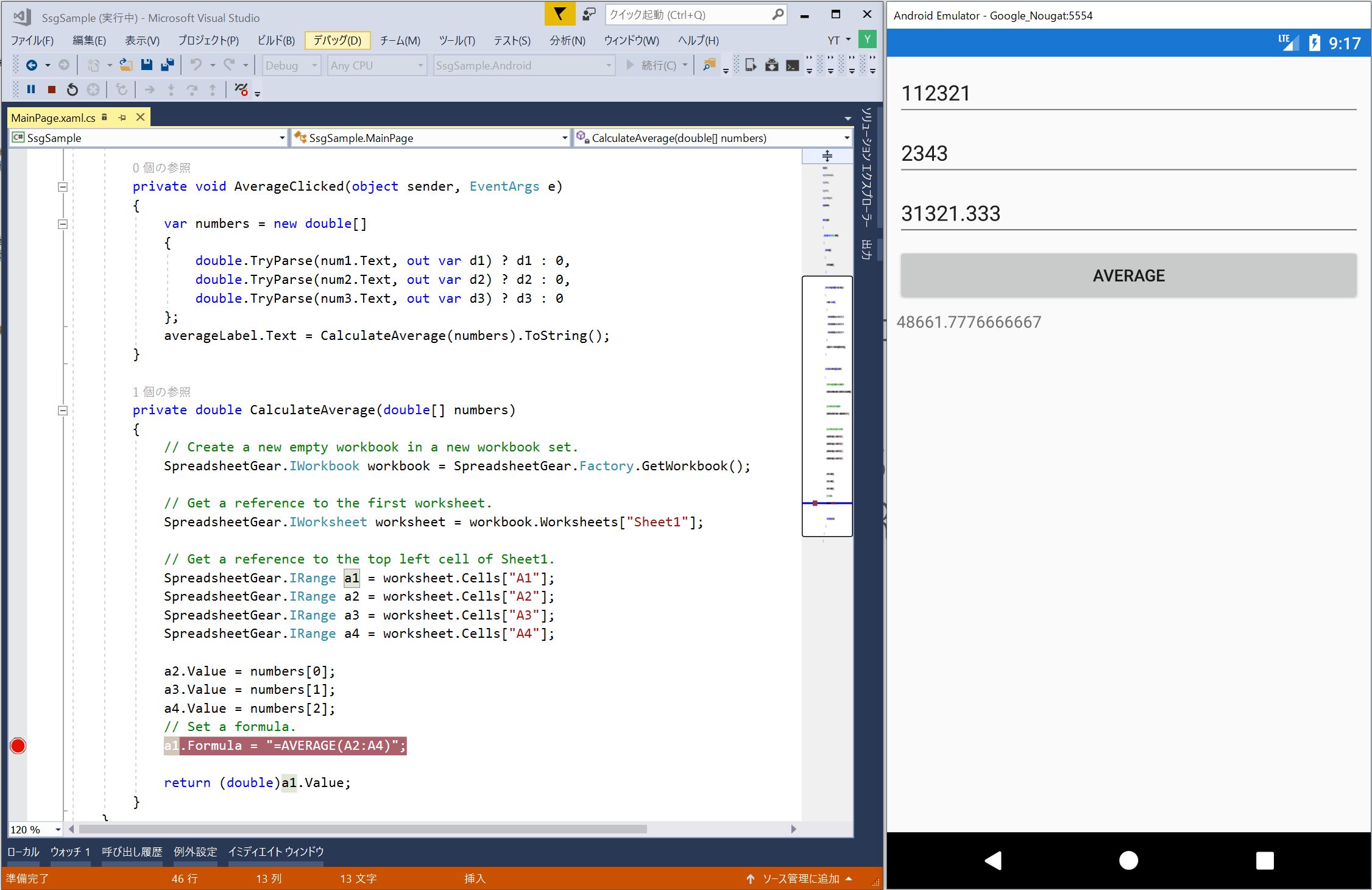This screenshot has height=890, width=1372.
Task: Open the Any CPU platform dropdown
Action: pos(377,65)
